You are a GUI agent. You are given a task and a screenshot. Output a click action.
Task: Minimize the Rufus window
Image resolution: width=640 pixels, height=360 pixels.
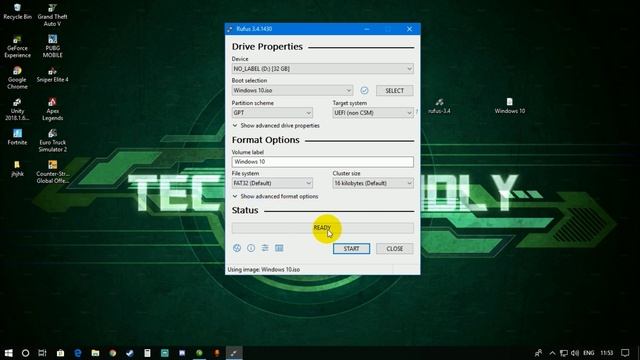click(367, 29)
